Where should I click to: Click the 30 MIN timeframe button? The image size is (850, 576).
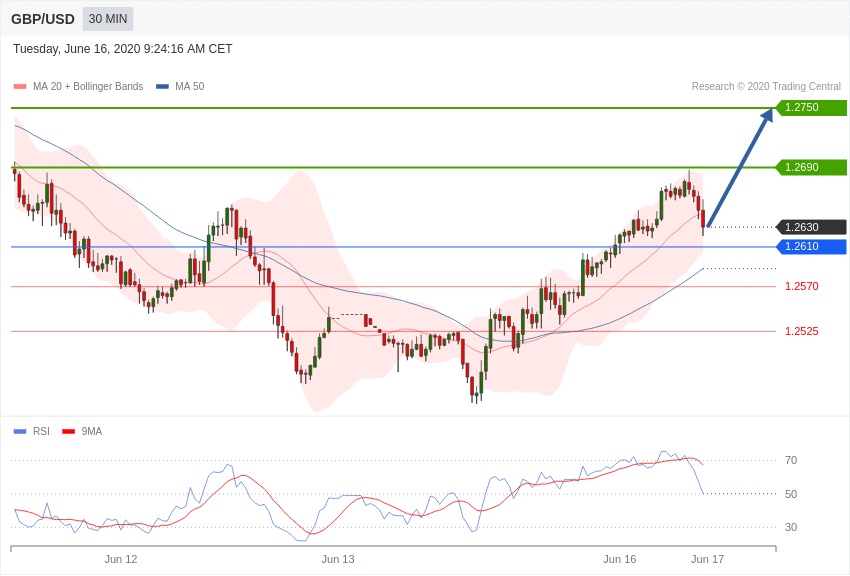pos(108,19)
